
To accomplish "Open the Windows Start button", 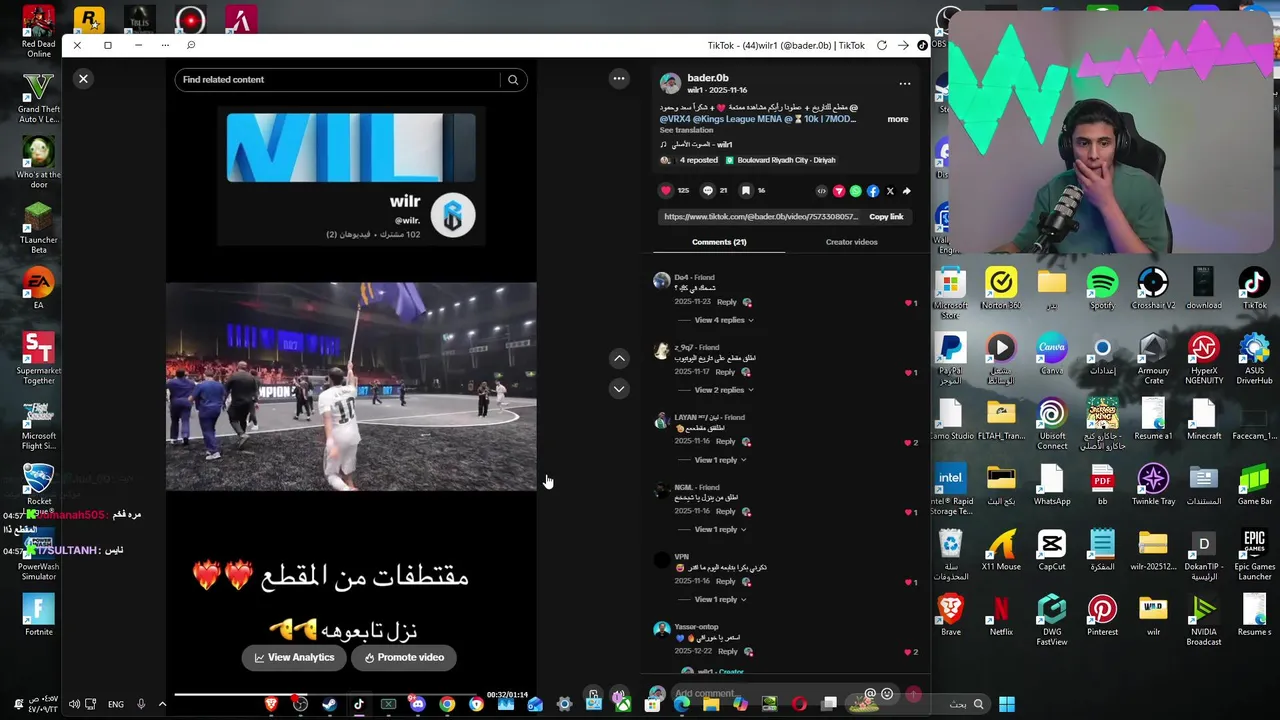I will 1007,704.
